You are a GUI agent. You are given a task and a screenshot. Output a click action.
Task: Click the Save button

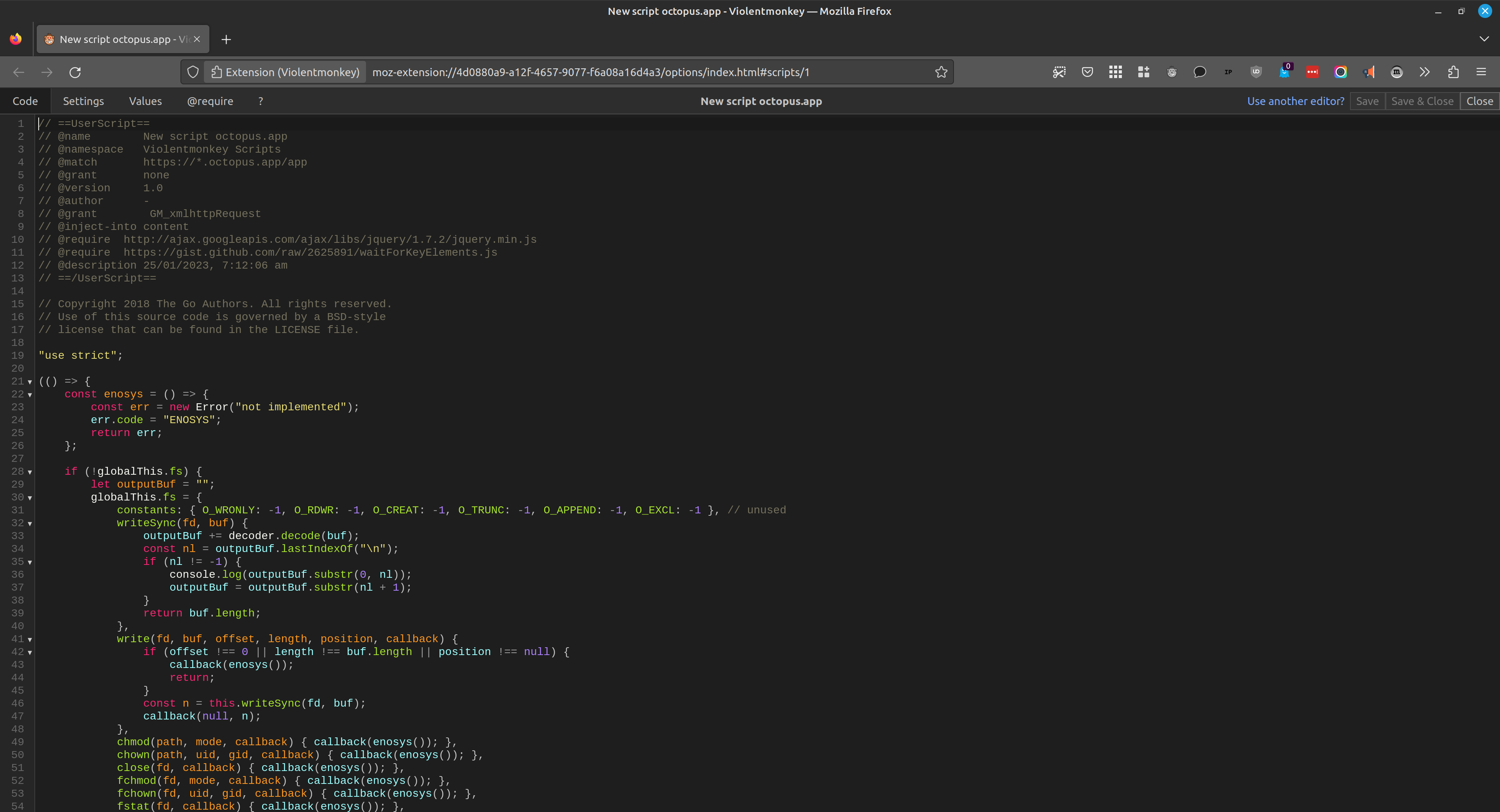(x=1367, y=101)
